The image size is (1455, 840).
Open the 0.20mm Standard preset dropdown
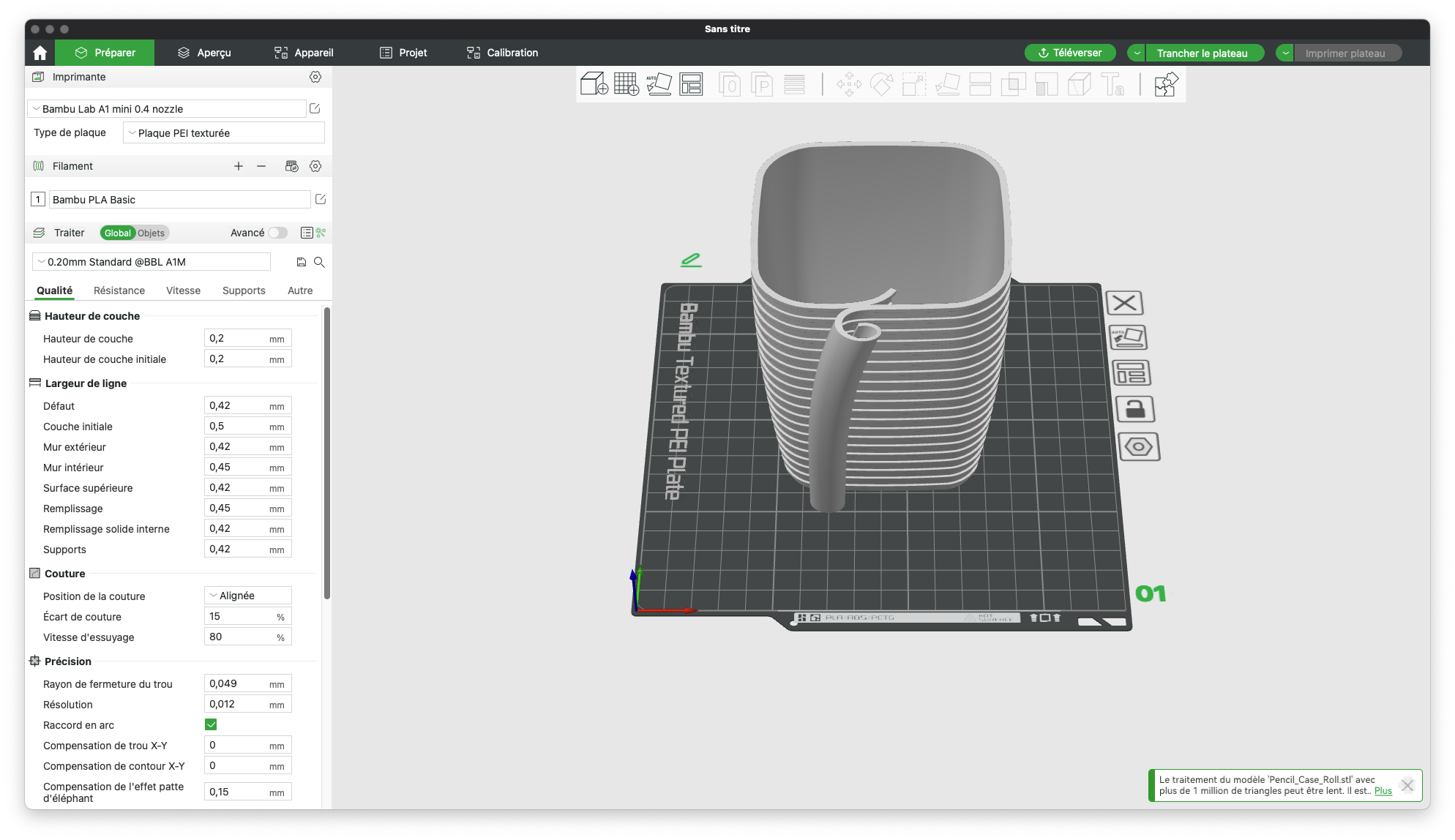coord(152,262)
